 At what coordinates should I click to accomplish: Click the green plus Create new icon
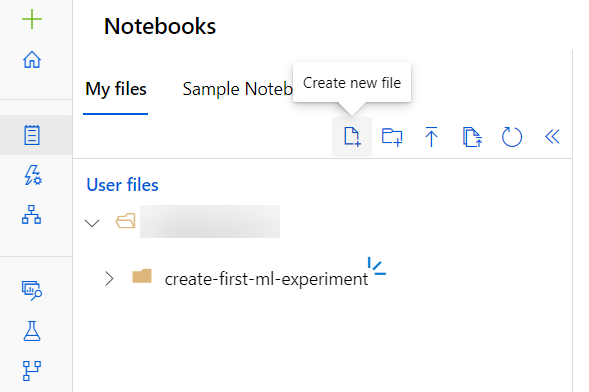[x=32, y=19]
